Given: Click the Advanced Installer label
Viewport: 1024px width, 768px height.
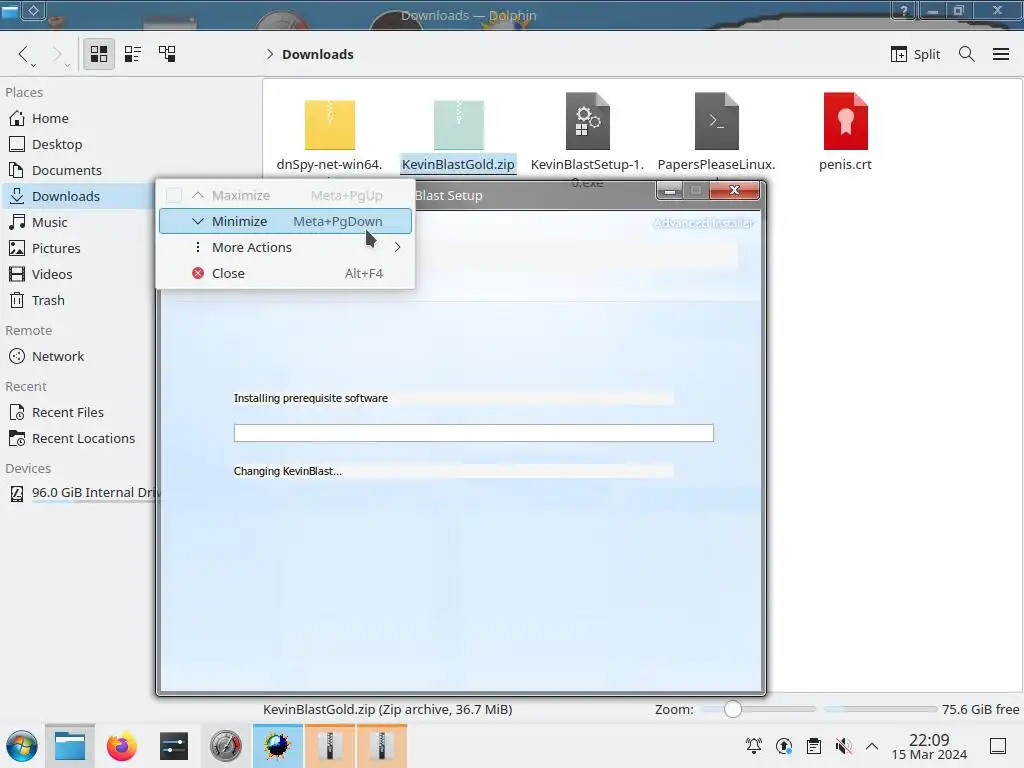Looking at the screenshot, I should (x=703, y=223).
